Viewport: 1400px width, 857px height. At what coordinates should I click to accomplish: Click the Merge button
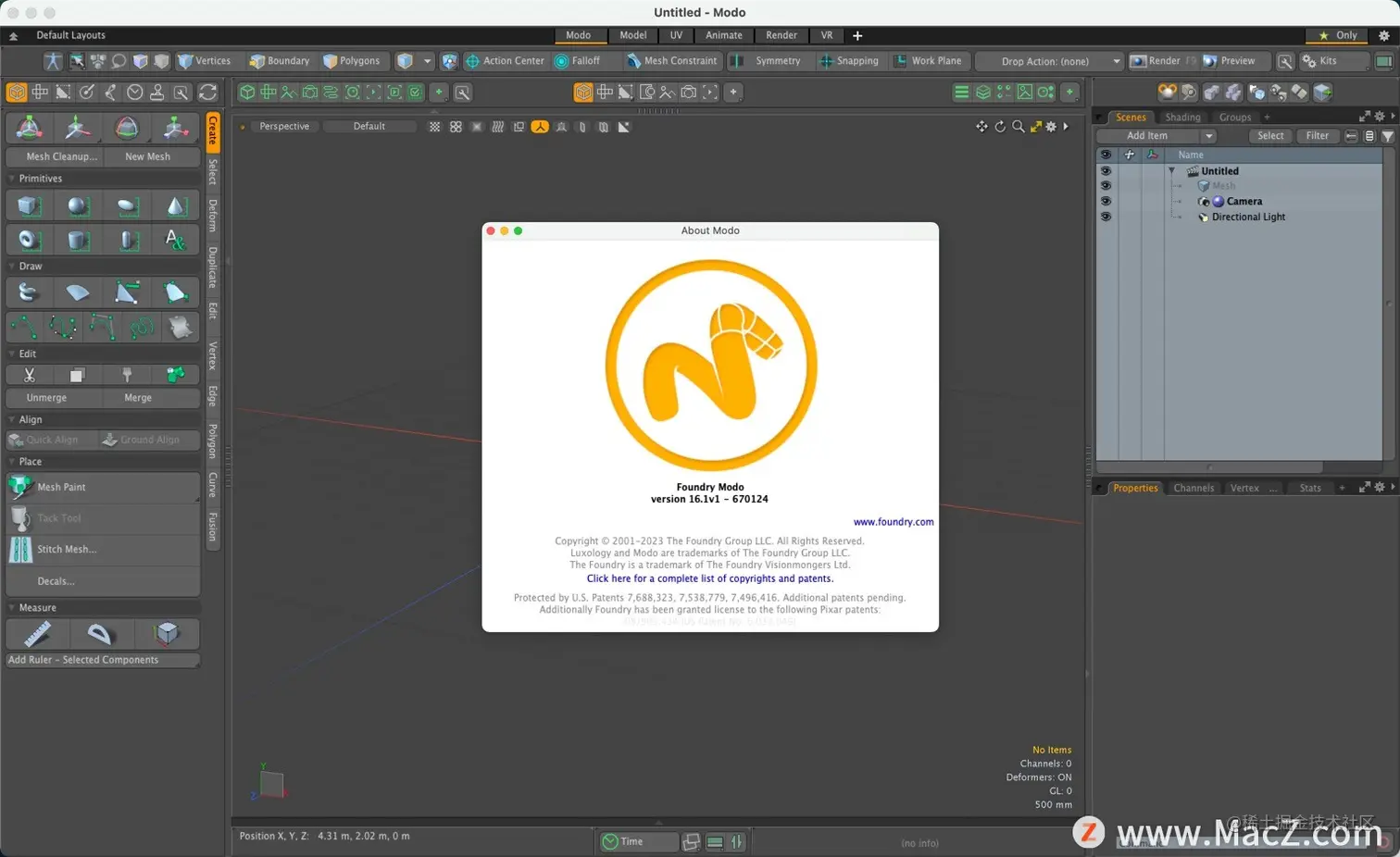pos(151,398)
